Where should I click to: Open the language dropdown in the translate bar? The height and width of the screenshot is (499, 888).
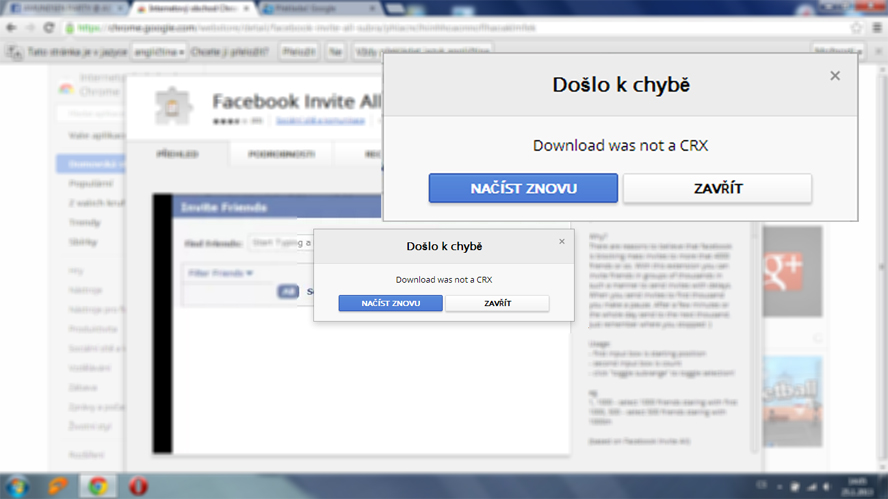click(x=159, y=51)
